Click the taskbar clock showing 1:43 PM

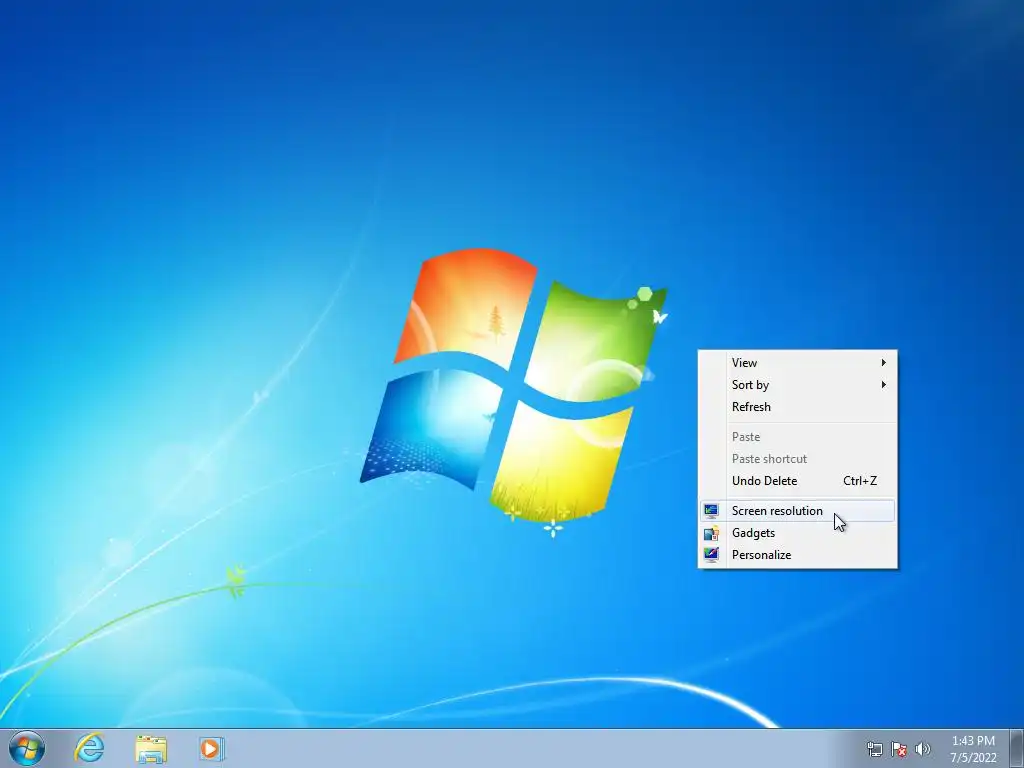(973, 741)
